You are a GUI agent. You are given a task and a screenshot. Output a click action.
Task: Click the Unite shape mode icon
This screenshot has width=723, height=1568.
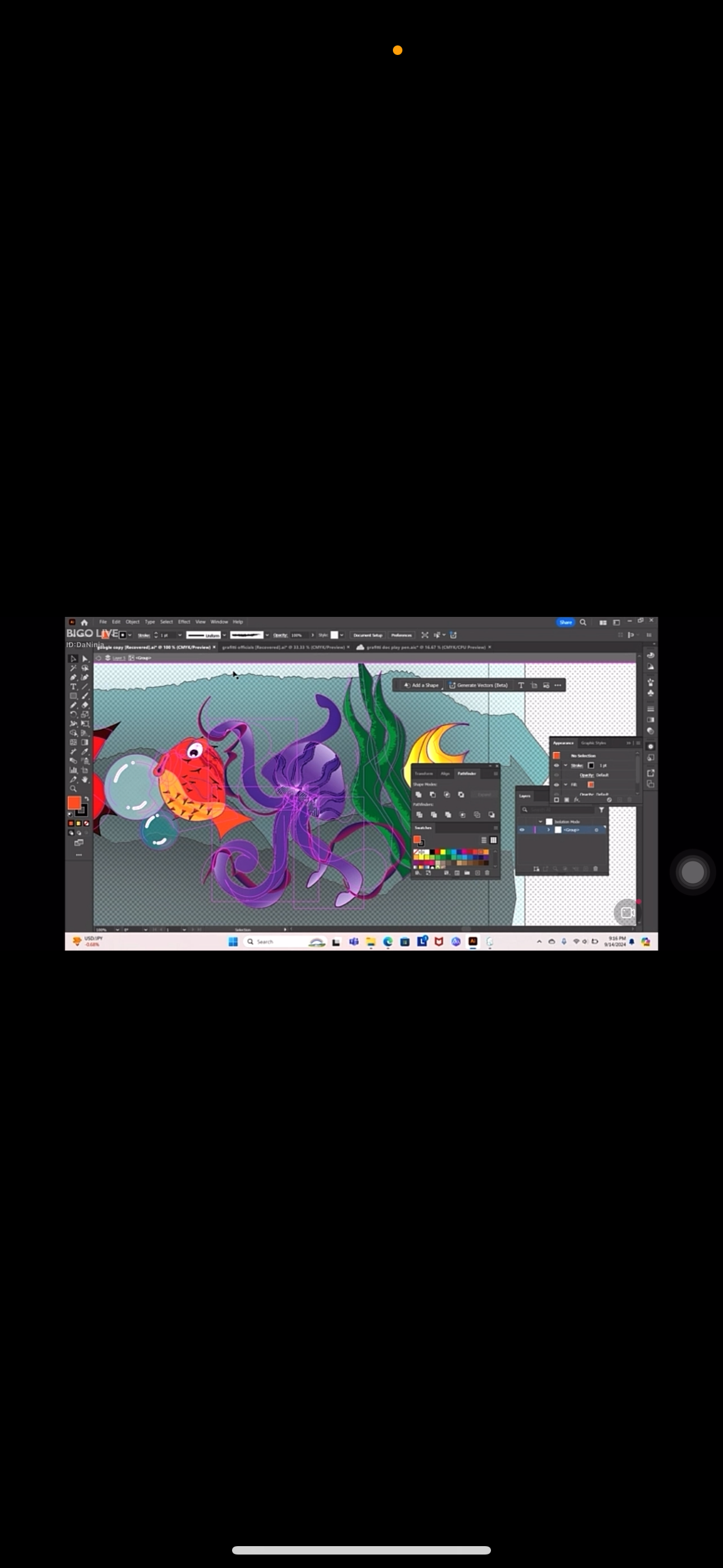419,795
